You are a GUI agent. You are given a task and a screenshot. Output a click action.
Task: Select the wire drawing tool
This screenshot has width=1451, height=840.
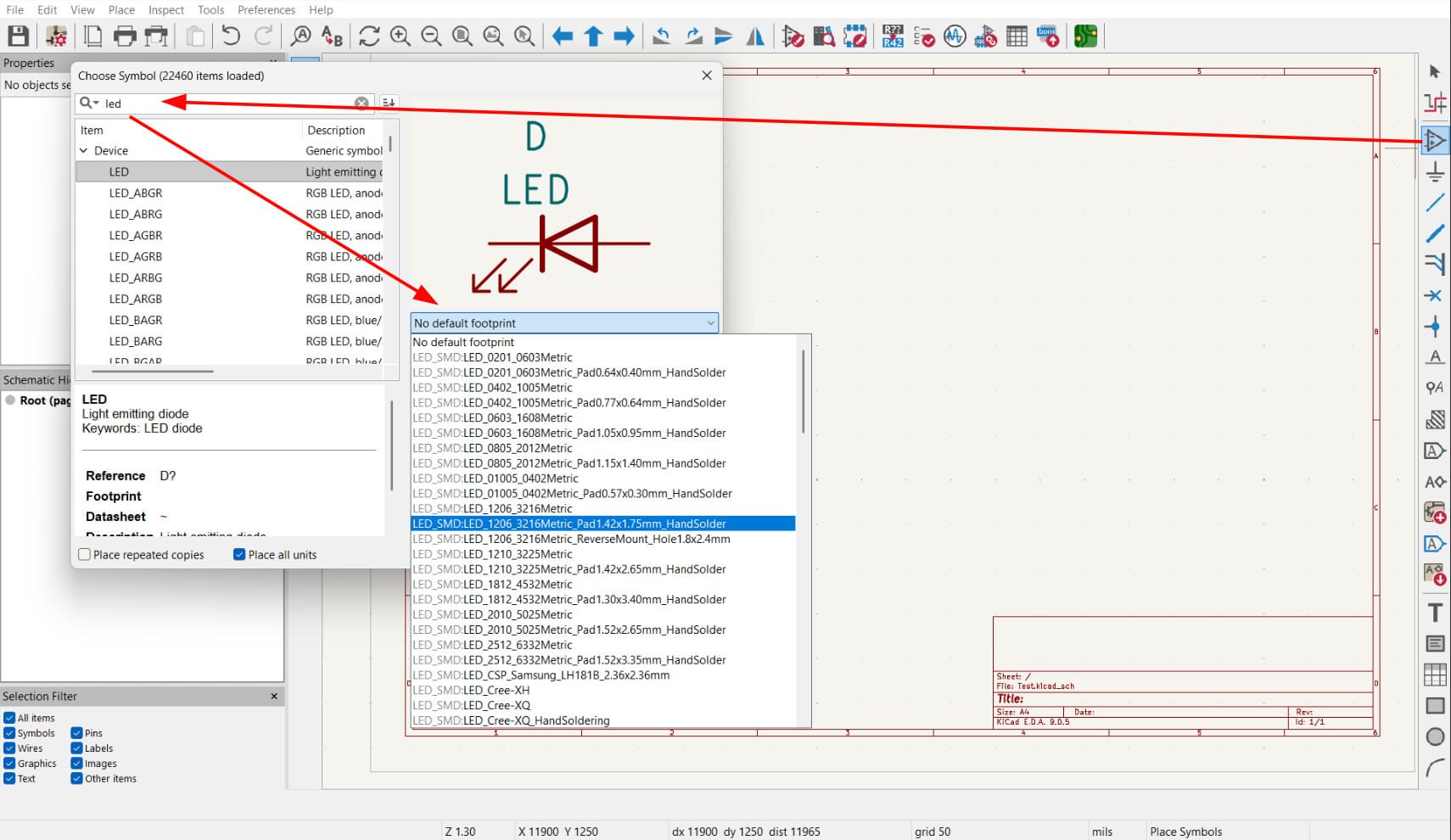tap(1436, 202)
